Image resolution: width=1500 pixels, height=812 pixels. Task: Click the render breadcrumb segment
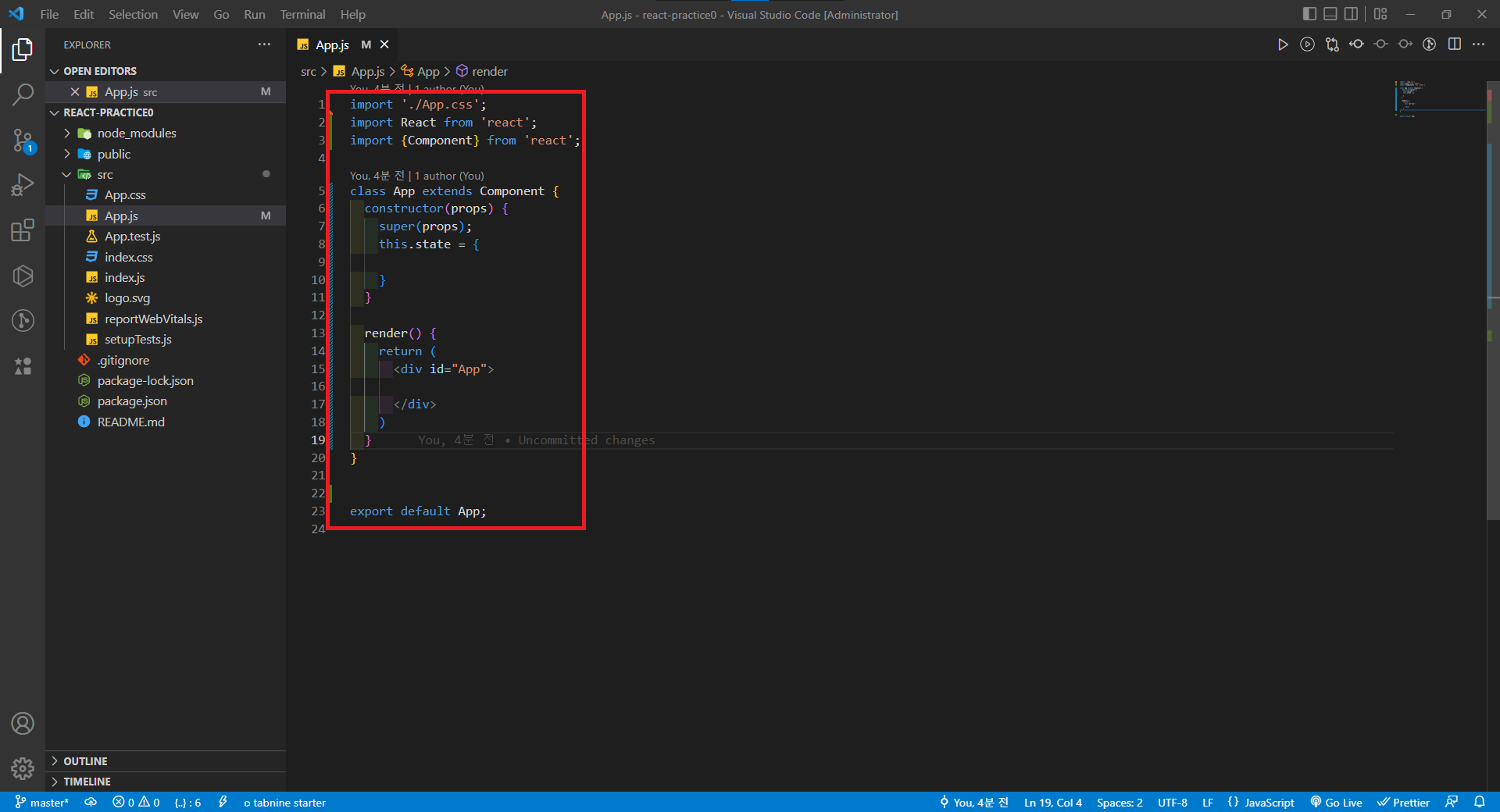click(x=482, y=71)
